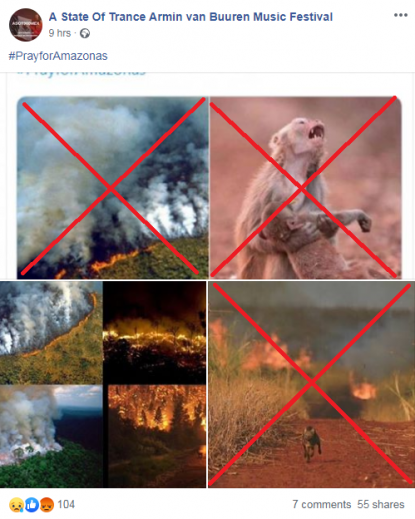Open the three-dot post options menu
This screenshot has width=415, height=519.
click(400, 15)
